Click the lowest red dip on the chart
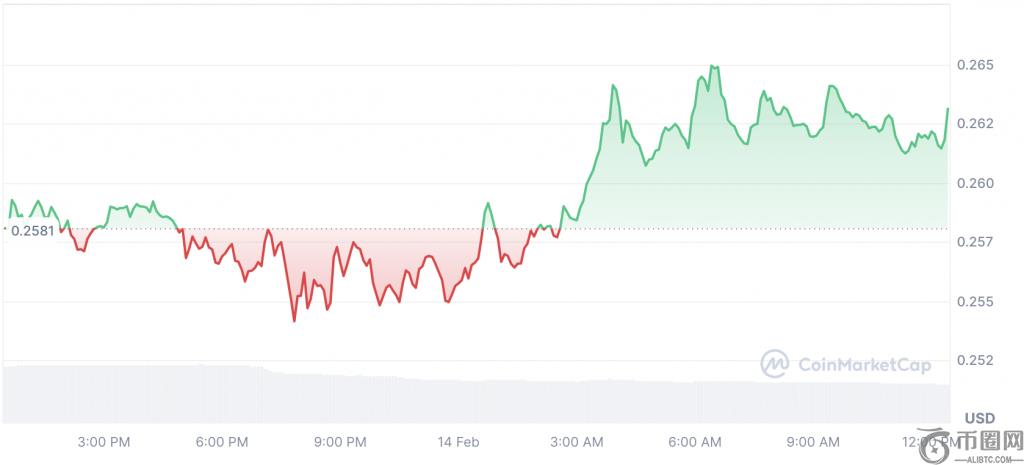 pos(294,321)
